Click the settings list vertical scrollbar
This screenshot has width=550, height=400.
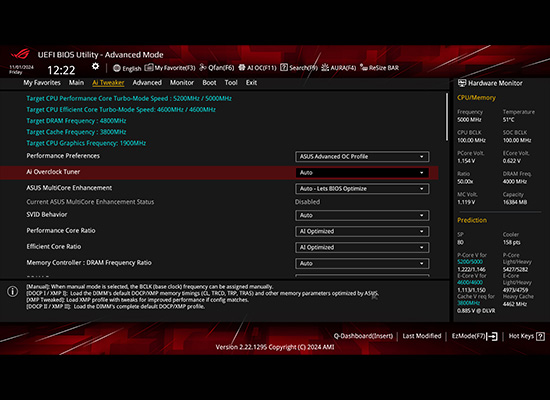click(x=447, y=117)
